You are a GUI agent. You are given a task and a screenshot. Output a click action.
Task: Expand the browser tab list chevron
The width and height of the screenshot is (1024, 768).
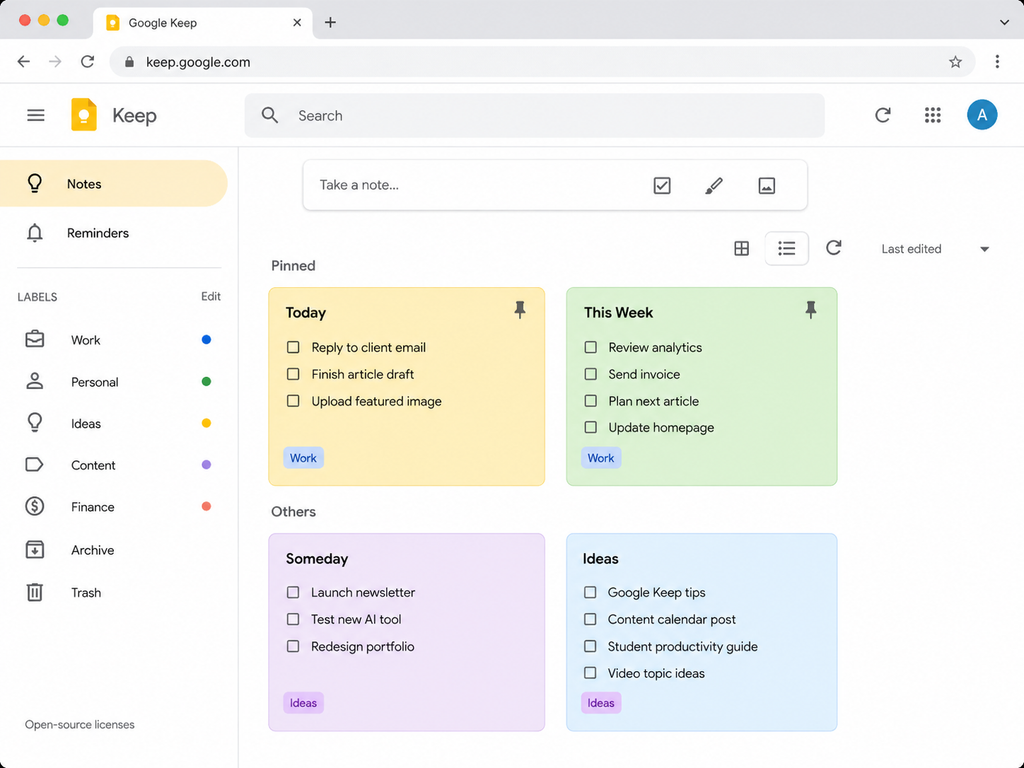coord(1004,22)
